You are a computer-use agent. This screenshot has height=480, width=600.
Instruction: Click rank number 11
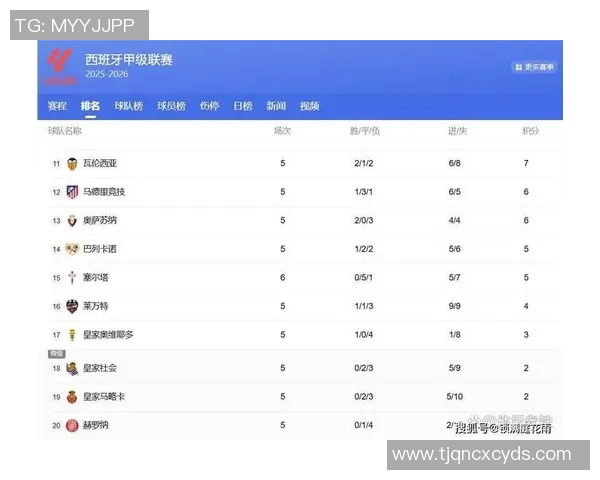tap(56, 164)
